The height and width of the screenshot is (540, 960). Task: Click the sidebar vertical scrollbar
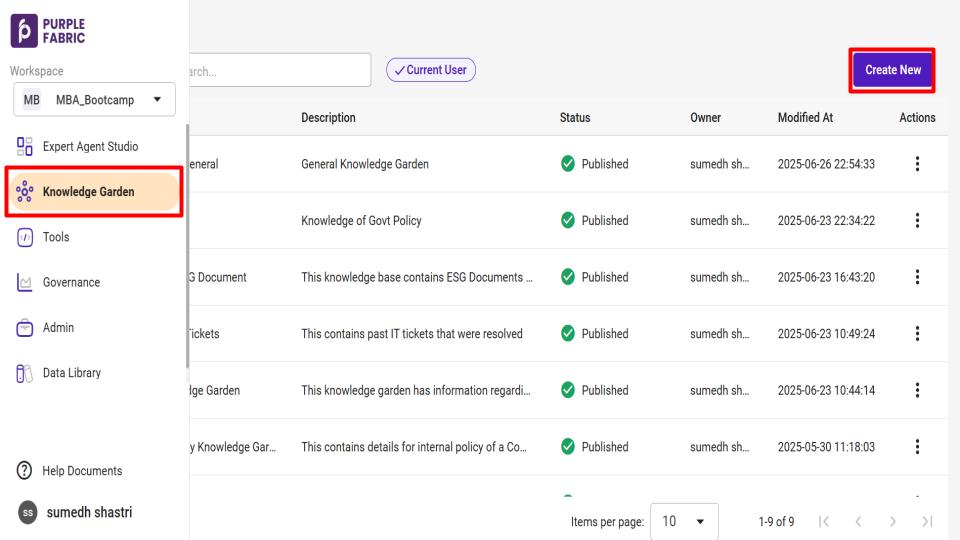[187, 250]
